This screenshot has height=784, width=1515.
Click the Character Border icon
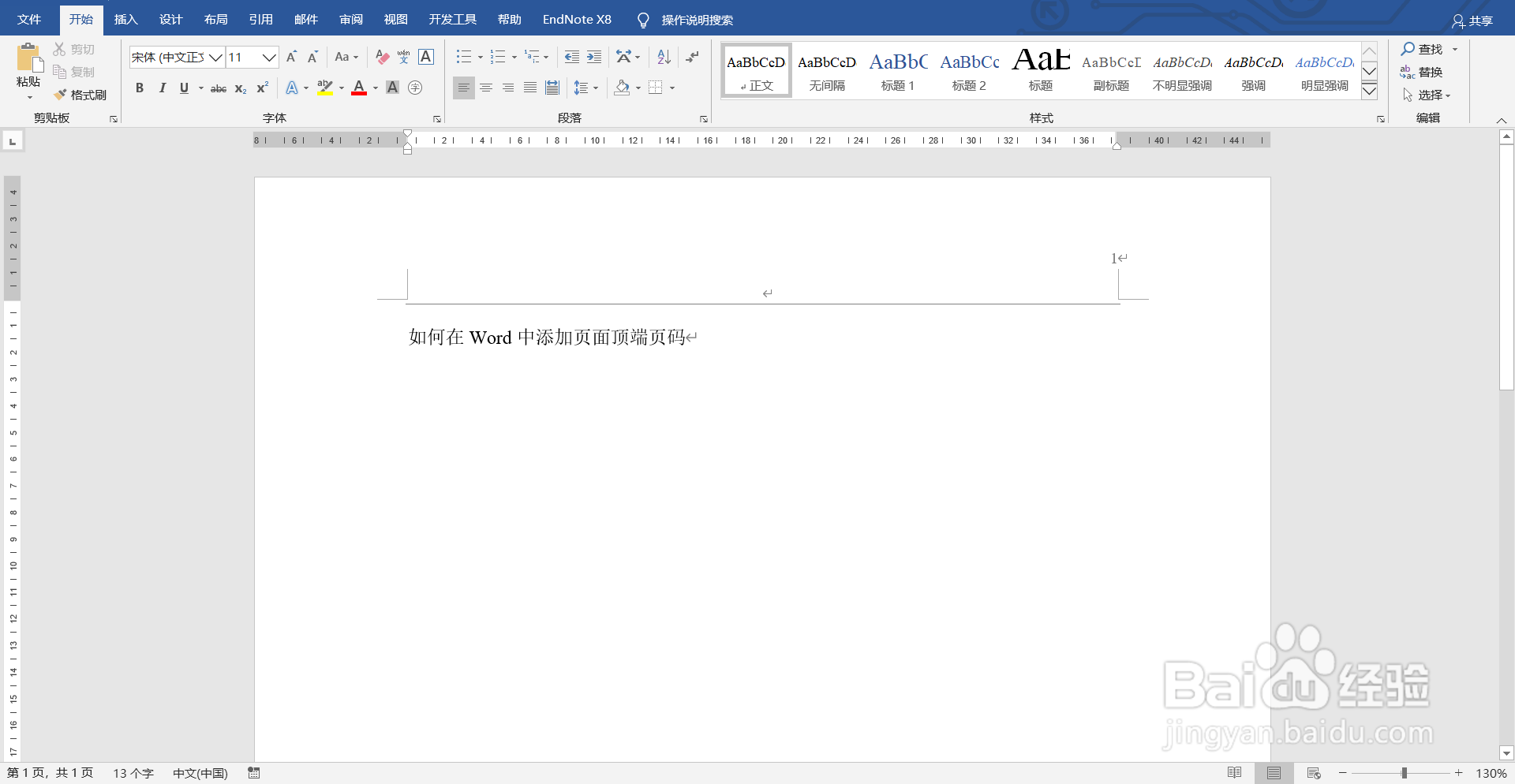click(x=426, y=57)
